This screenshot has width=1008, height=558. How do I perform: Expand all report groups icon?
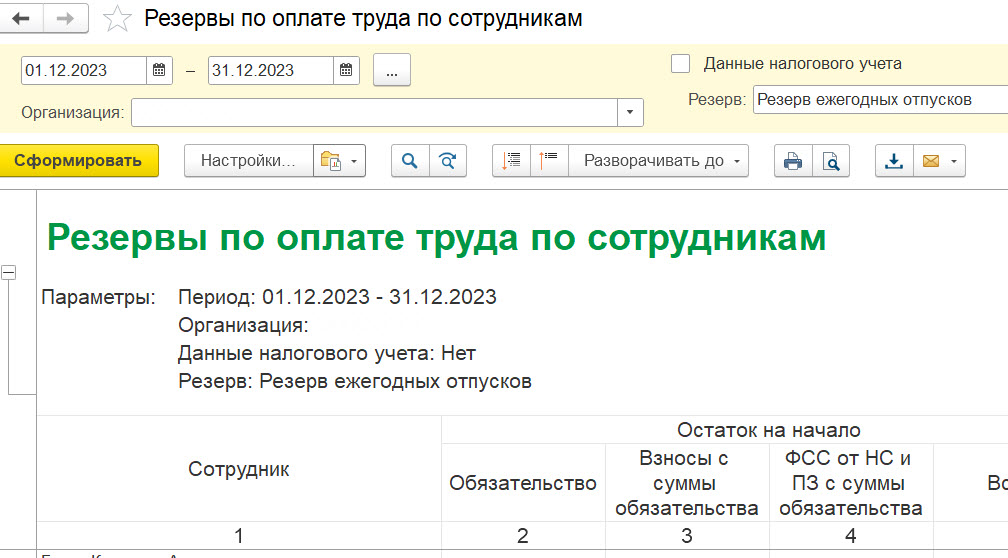click(549, 160)
